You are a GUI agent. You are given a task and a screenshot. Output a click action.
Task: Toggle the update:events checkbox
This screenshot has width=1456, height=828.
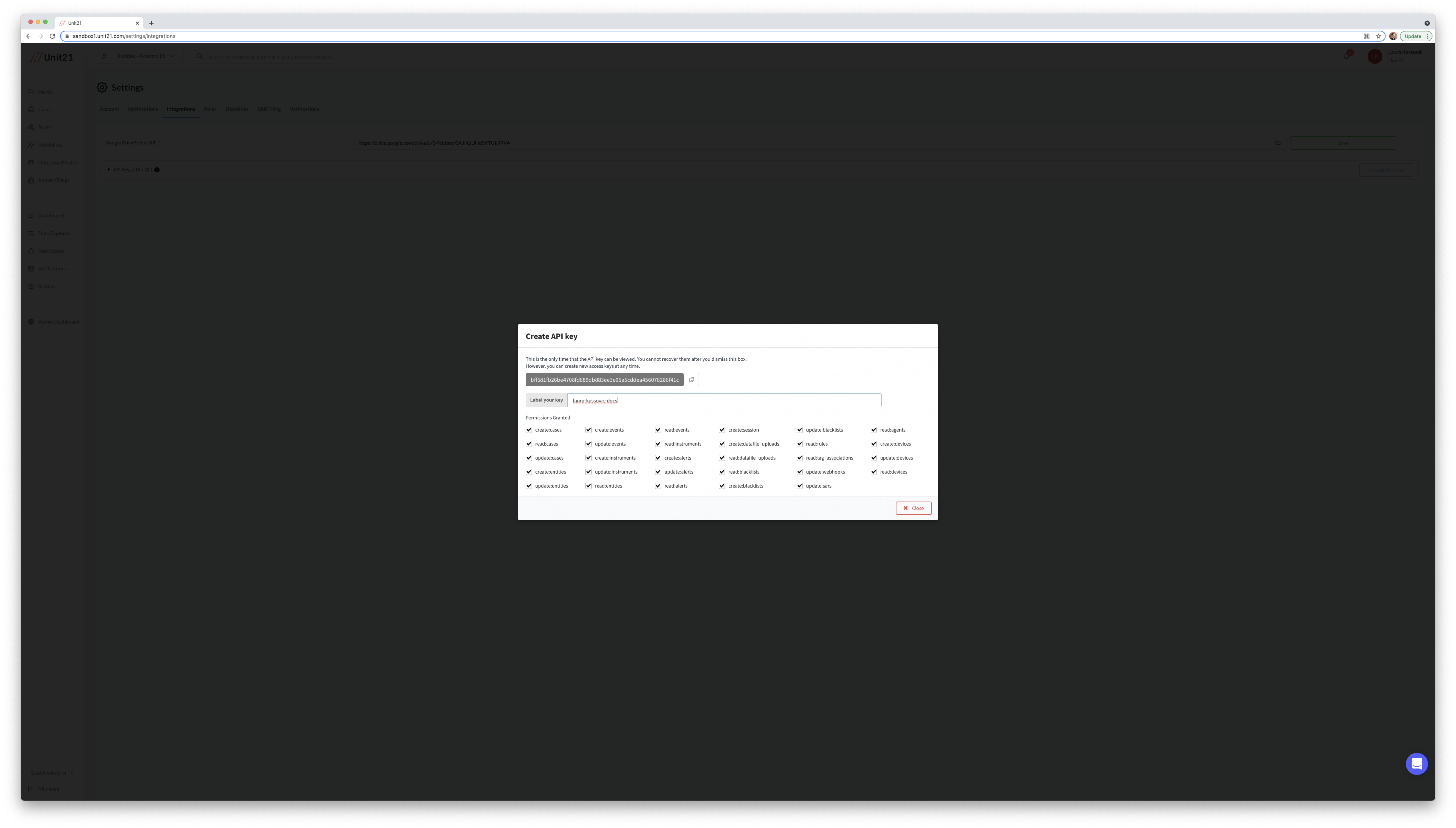click(588, 444)
